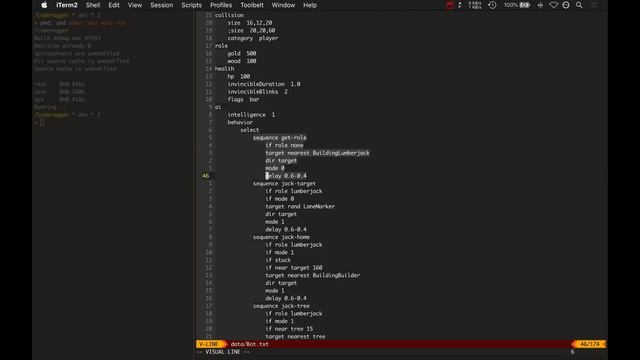Click the 'wood 100' line
The height and width of the screenshot is (360, 640).
click(x=242, y=61)
